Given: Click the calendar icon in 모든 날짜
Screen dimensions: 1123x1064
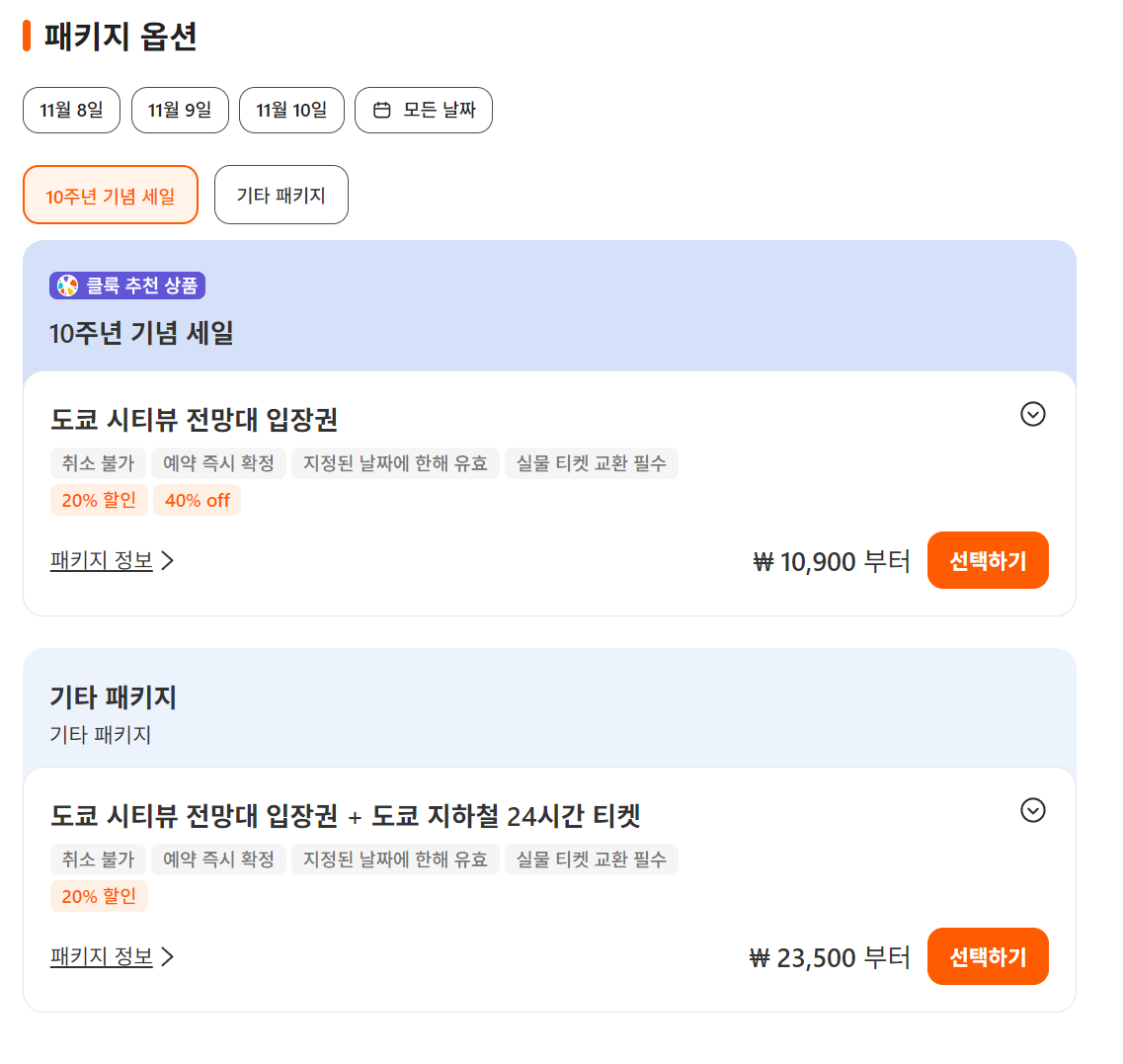Looking at the screenshot, I should (381, 111).
